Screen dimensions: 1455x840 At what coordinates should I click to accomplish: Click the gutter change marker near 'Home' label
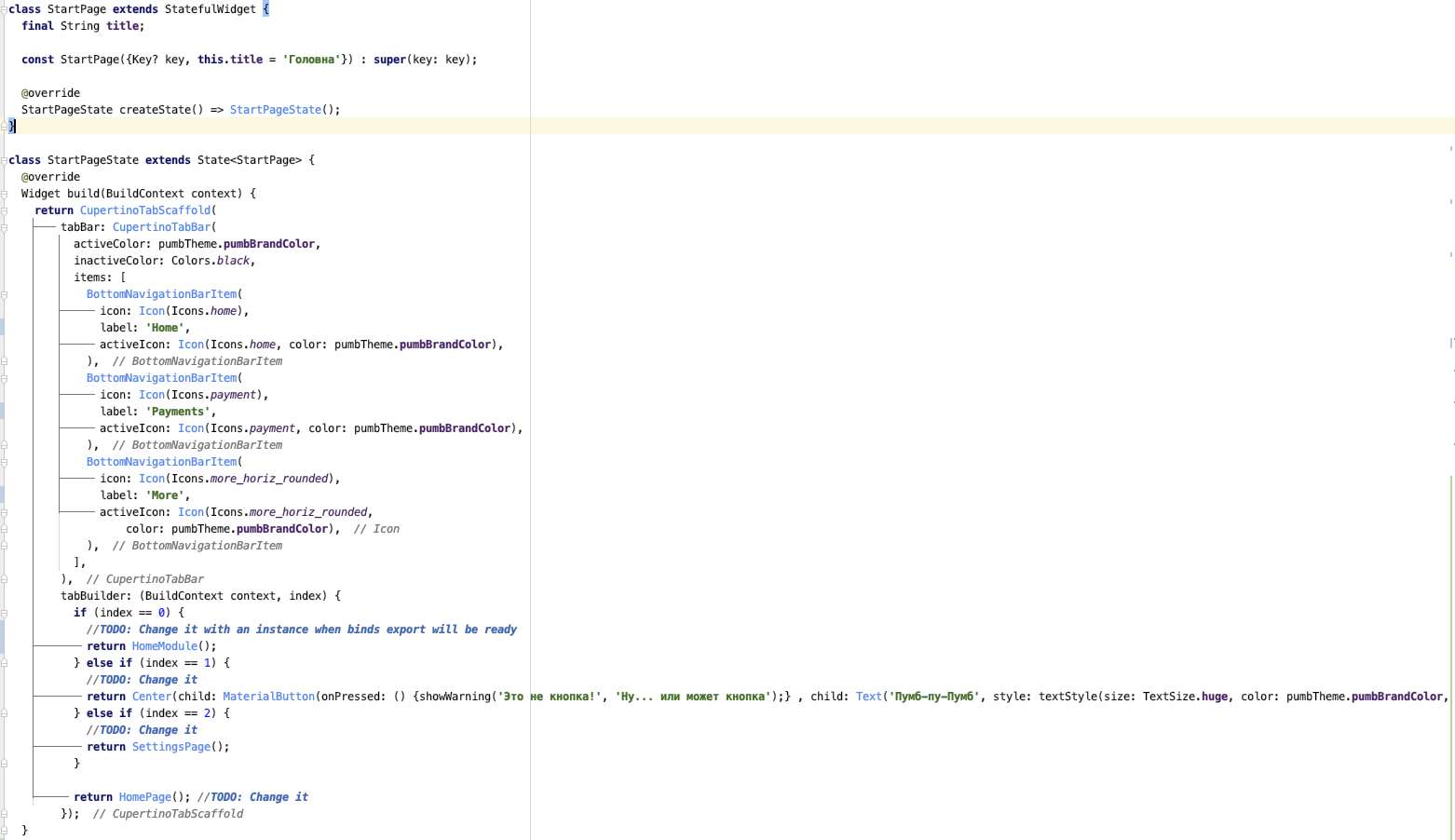coord(3,327)
